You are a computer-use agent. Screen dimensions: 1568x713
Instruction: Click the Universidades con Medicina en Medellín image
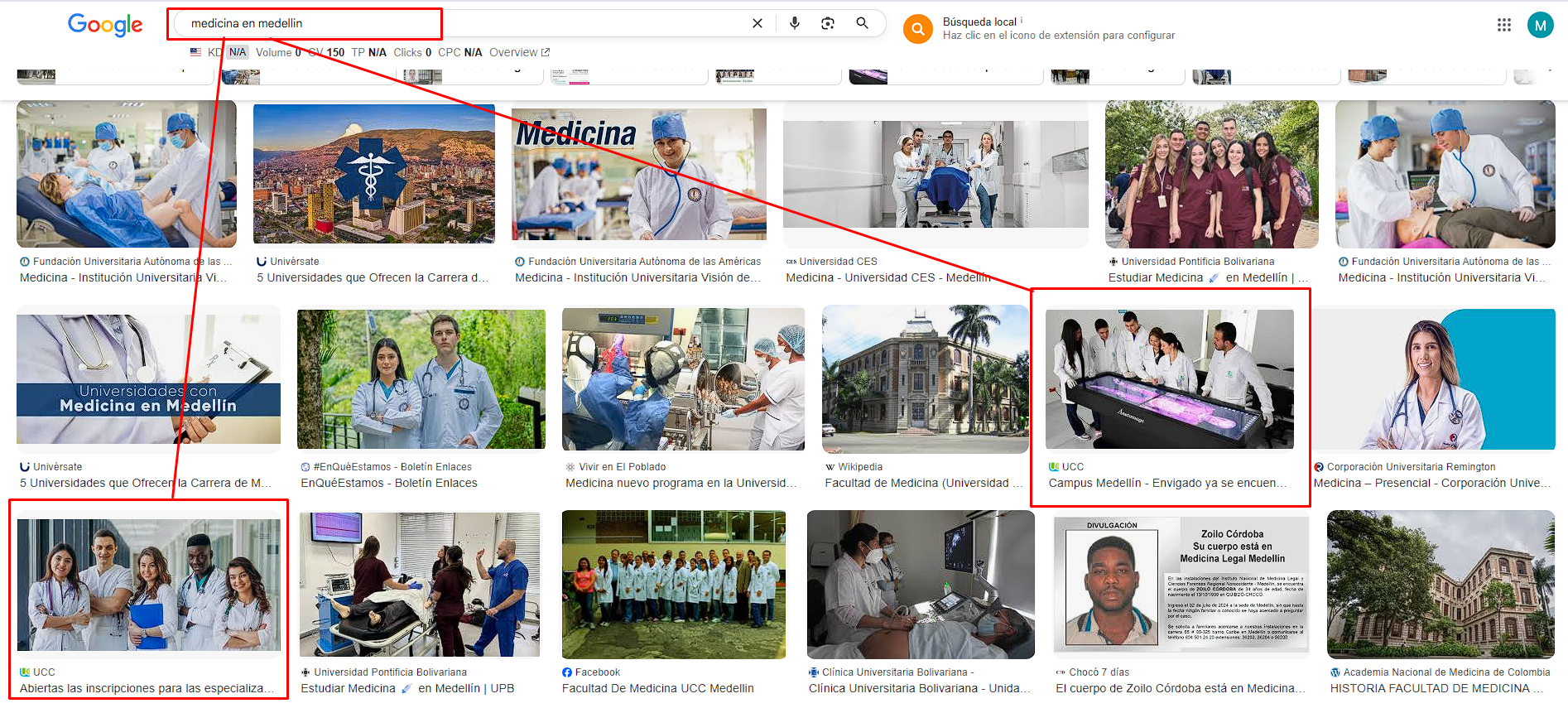coord(148,379)
